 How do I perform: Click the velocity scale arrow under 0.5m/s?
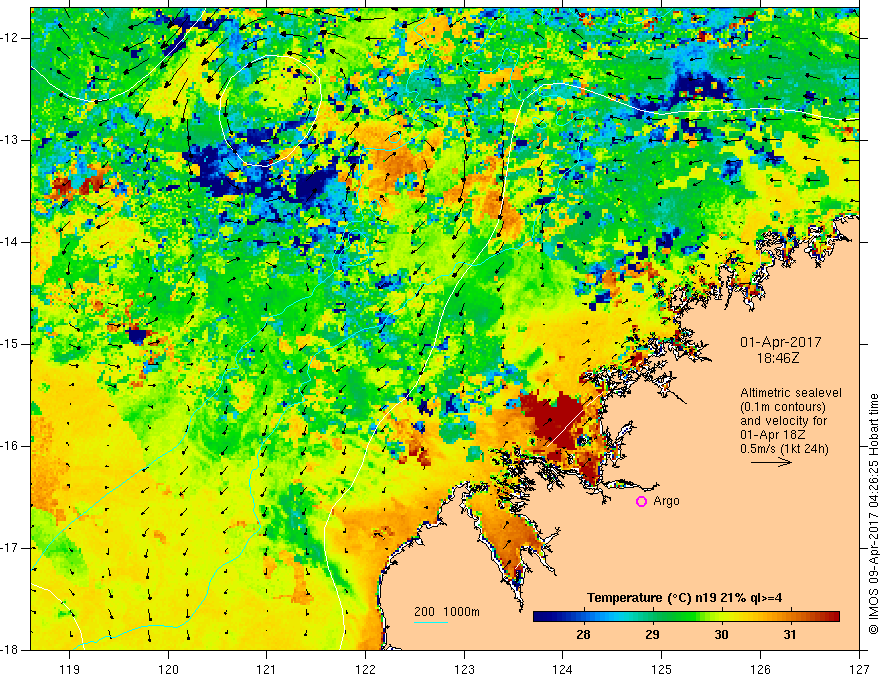click(x=772, y=463)
